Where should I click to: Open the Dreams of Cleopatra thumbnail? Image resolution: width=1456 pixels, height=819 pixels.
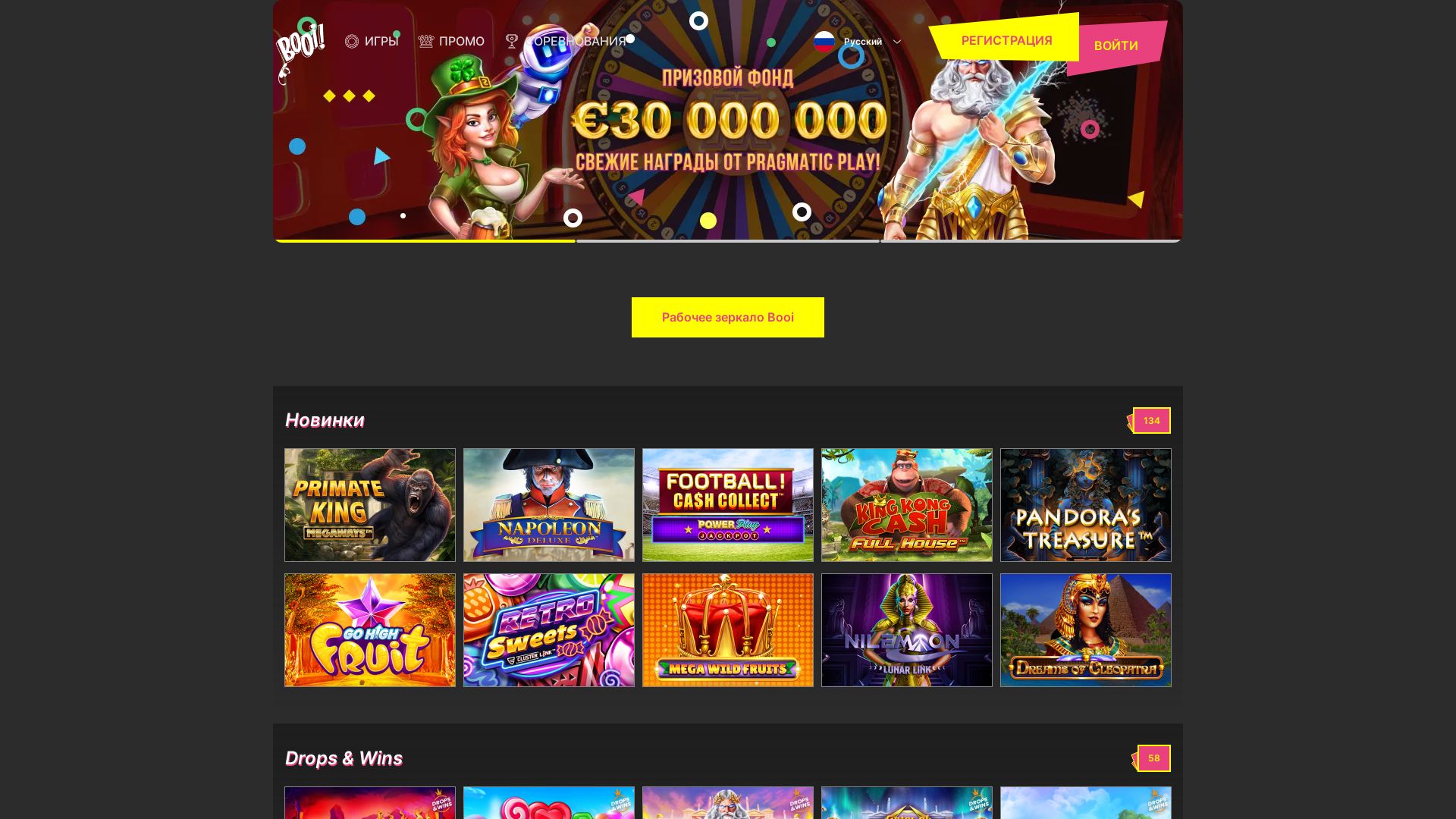point(1086,630)
